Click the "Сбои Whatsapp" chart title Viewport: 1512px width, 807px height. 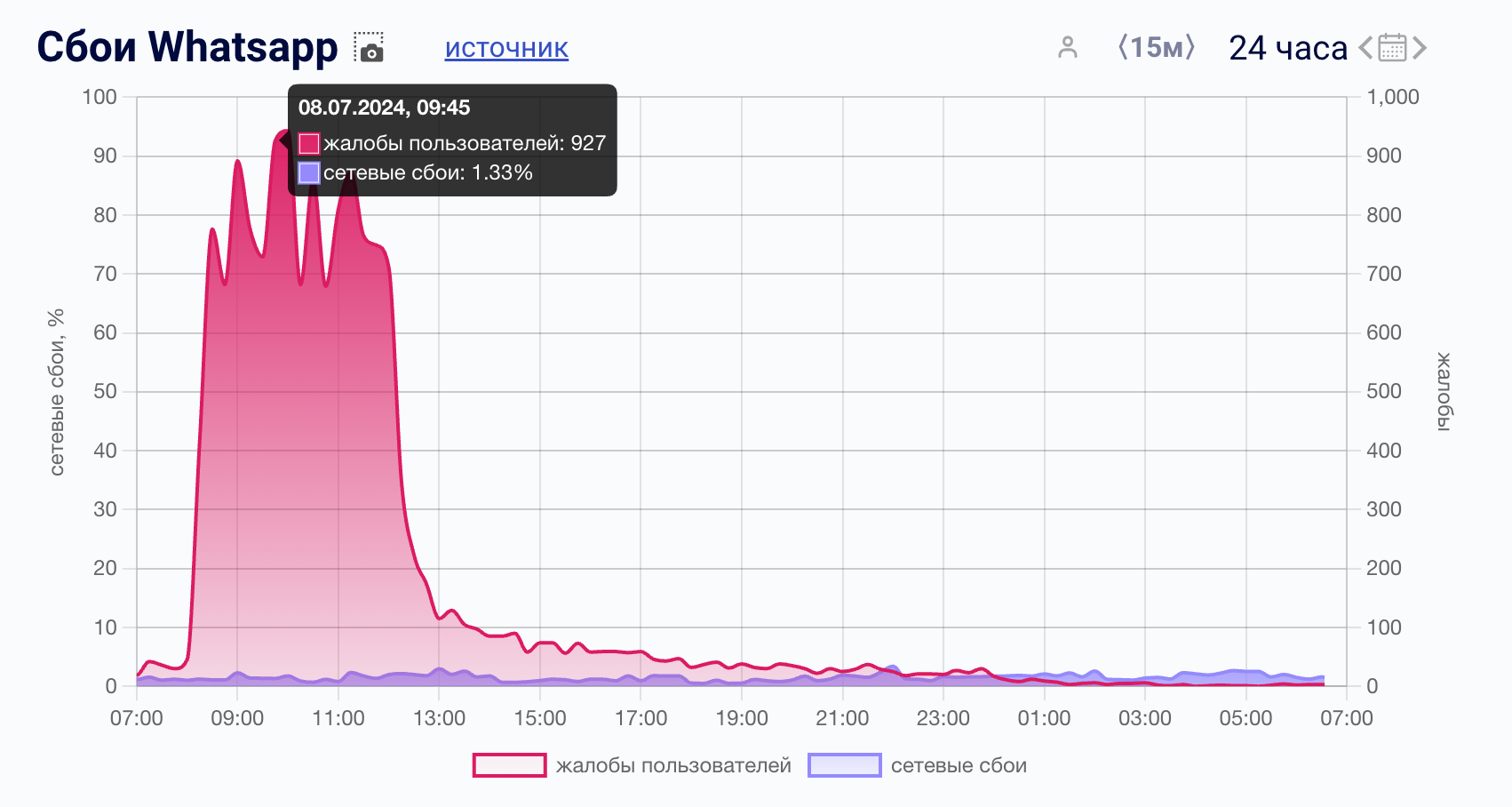coord(187,47)
